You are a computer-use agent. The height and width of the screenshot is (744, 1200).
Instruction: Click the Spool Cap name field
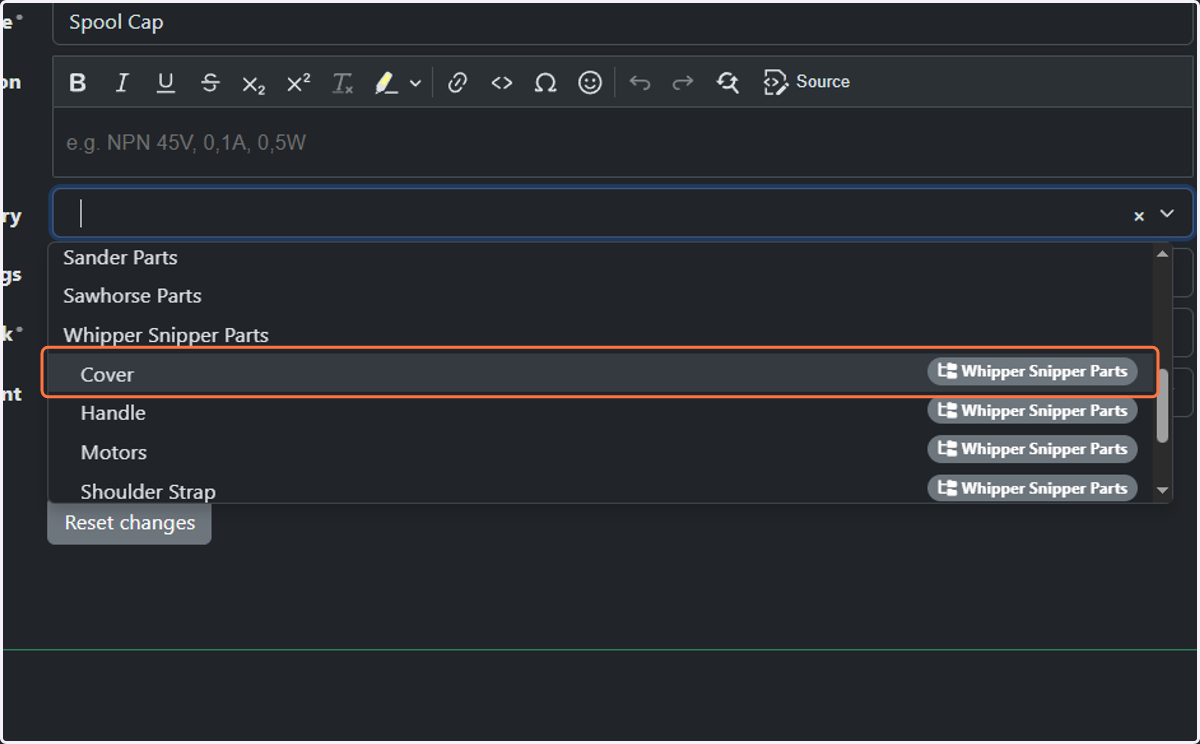[x=623, y=22]
